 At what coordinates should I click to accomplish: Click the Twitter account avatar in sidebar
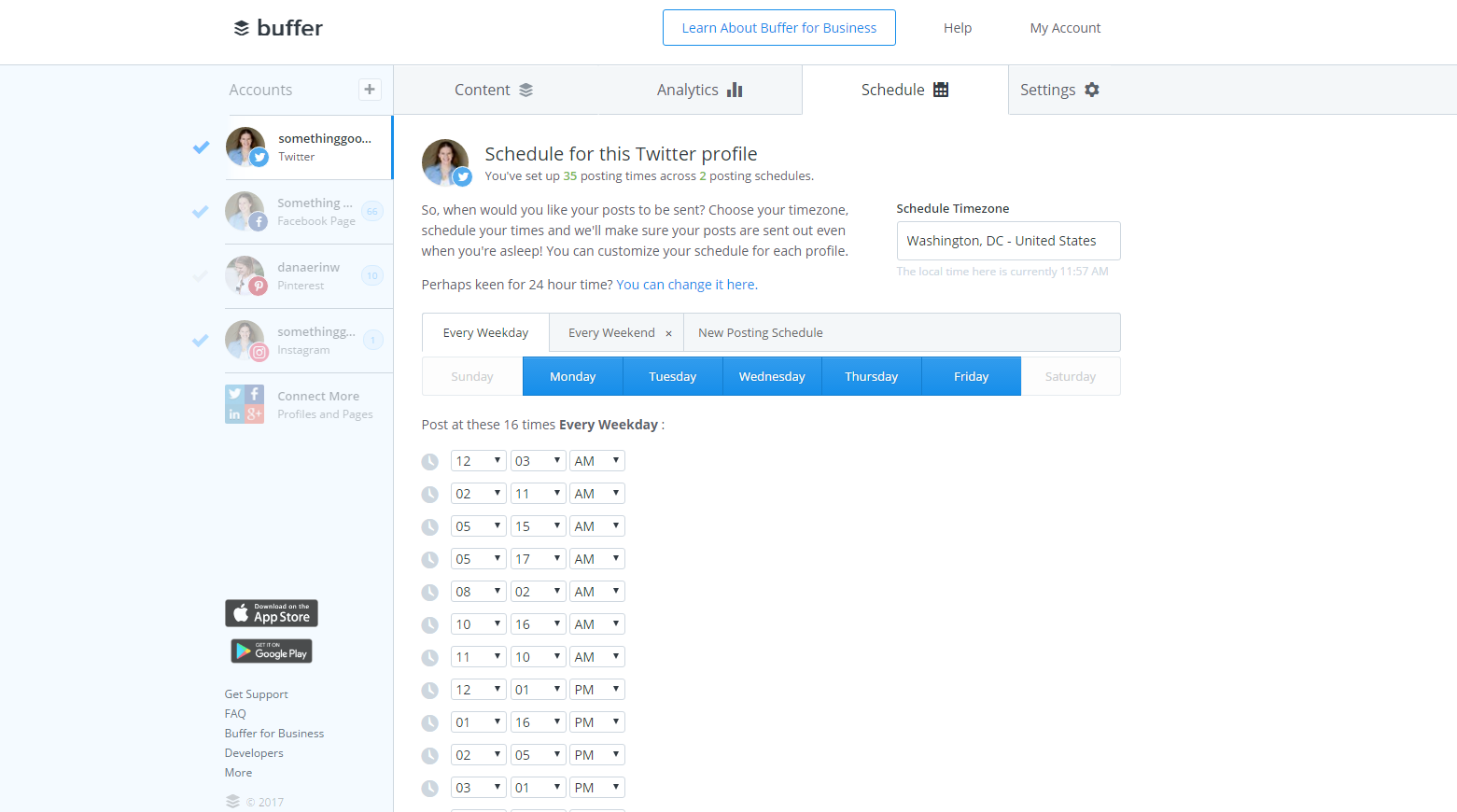pos(245,147)
